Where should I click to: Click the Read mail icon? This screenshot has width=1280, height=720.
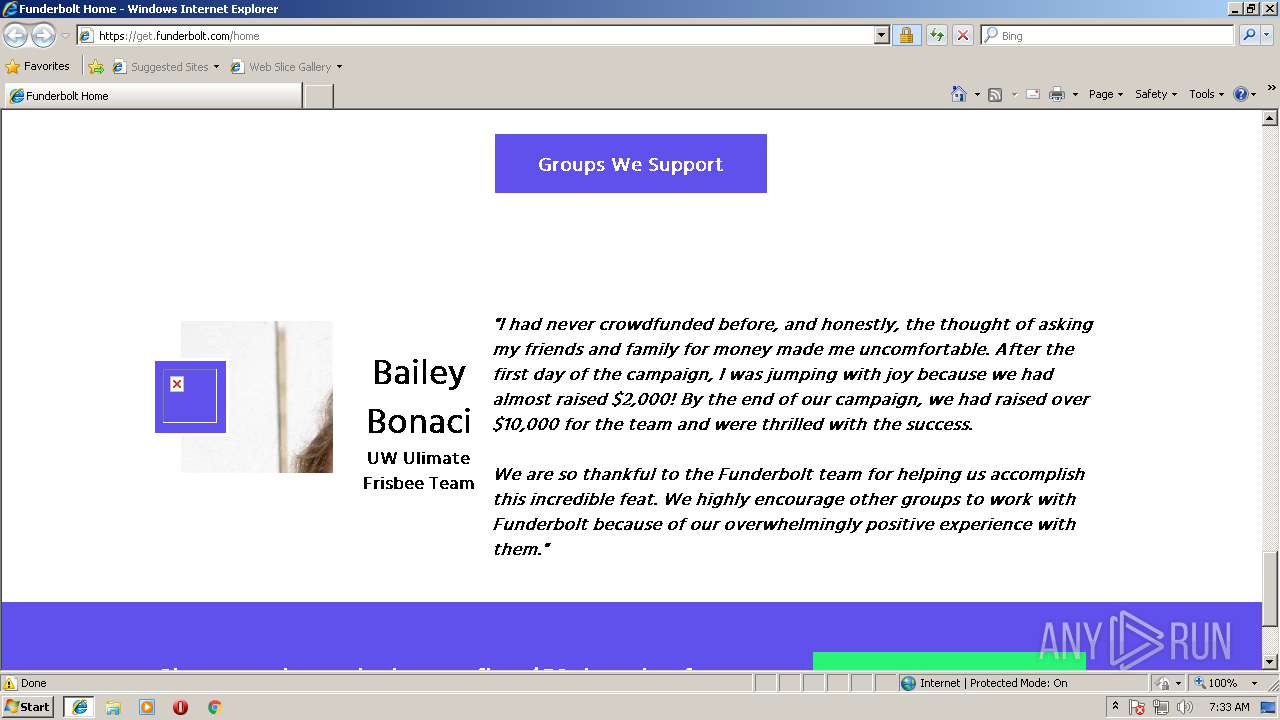[1033, 94]
